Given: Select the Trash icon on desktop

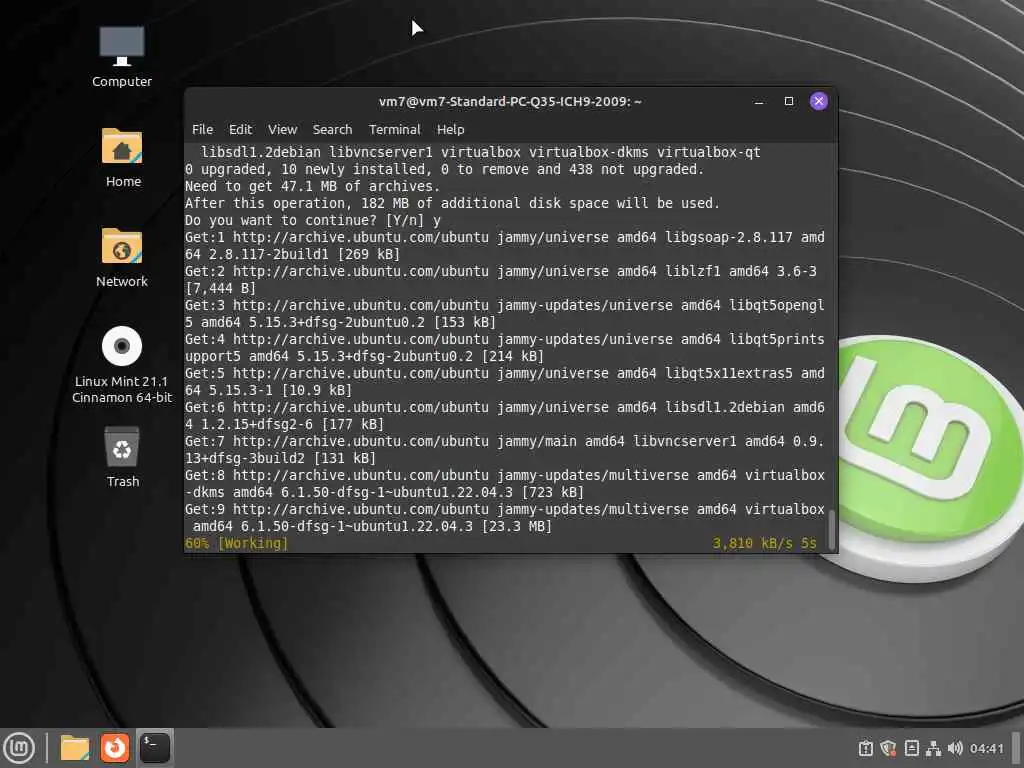Looking at the screenshot, I should coord(122,456).
